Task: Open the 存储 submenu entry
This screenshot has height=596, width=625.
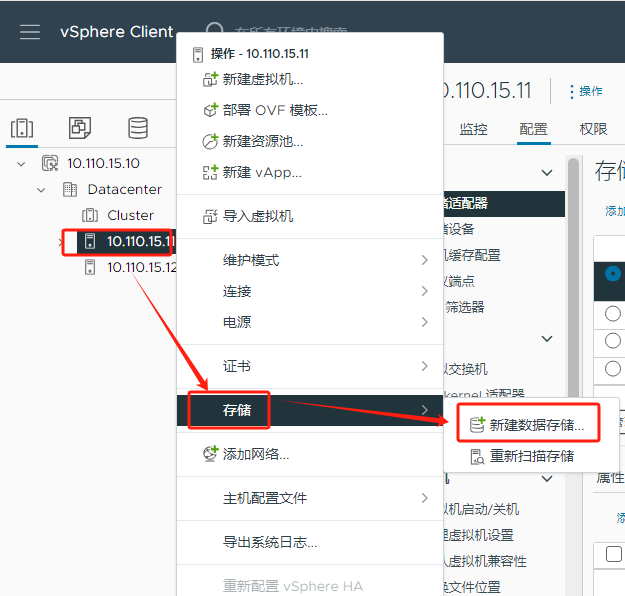Action: (x=310, y=410)
